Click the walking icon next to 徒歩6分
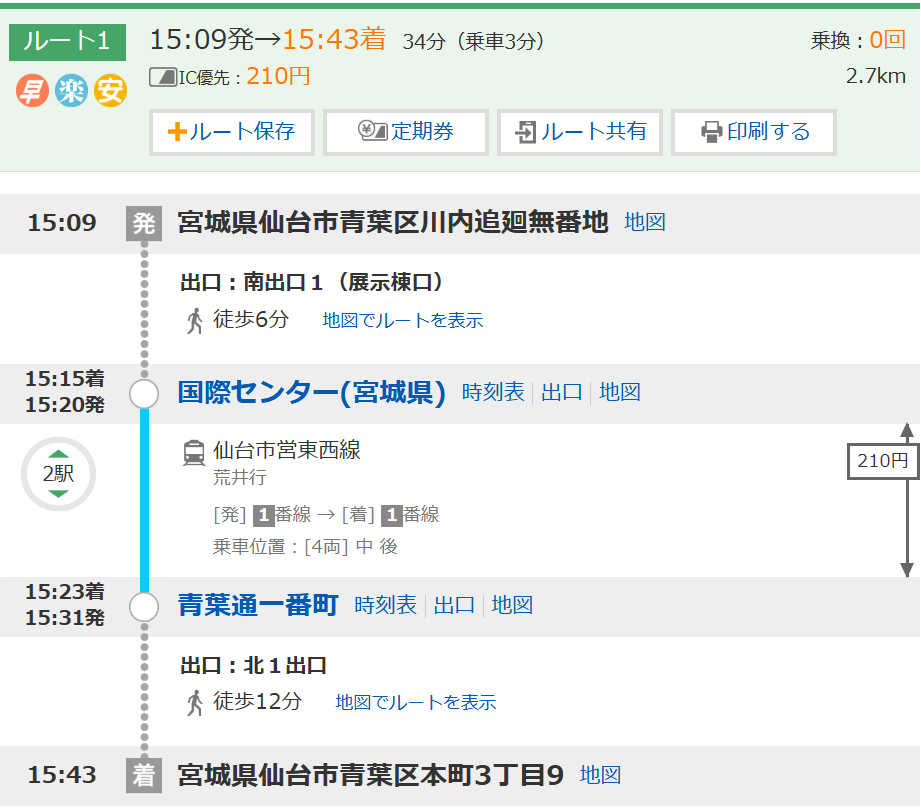 [x=195, y=320]
